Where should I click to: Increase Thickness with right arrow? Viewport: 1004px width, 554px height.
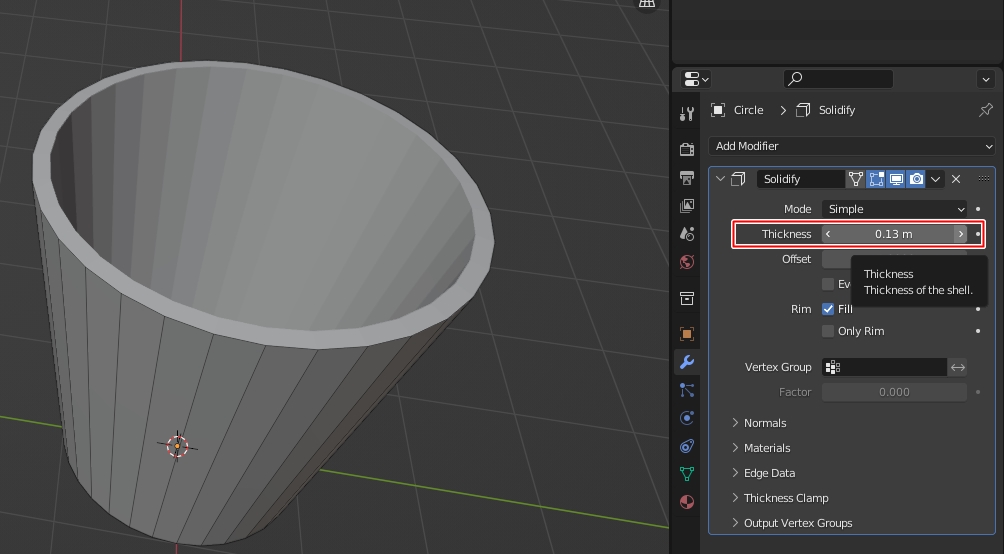(960, 234)
